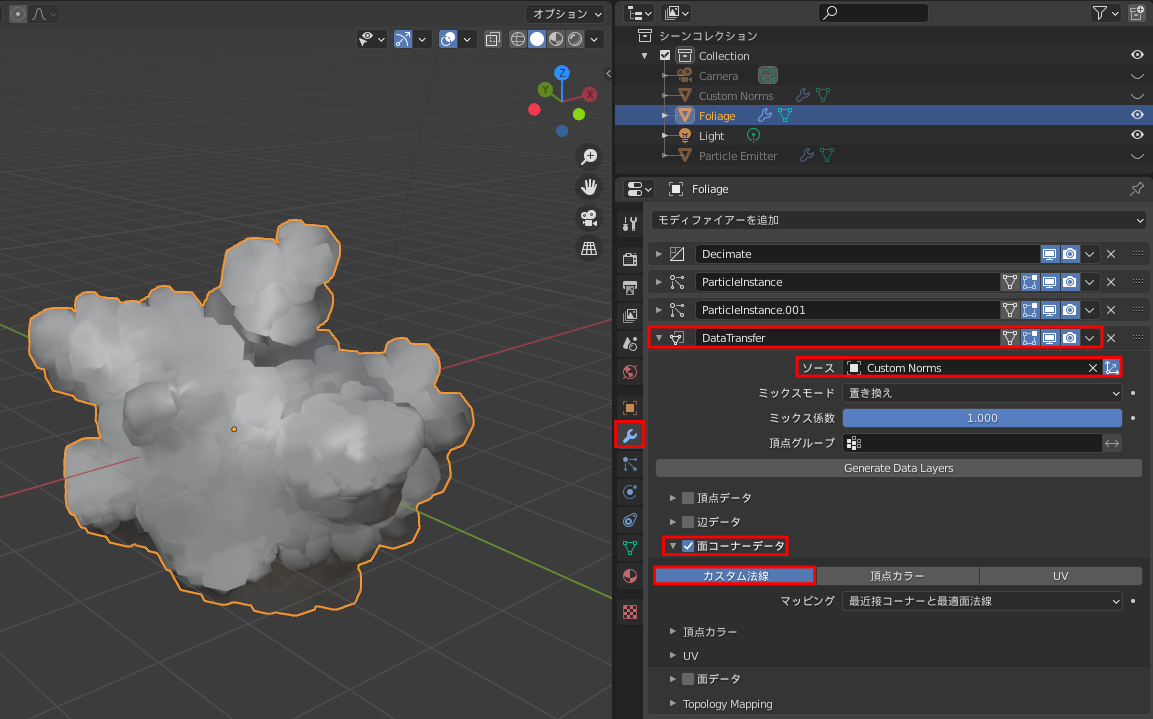
Task: Select the UV data type button
Action: (x=1060, y=576)
